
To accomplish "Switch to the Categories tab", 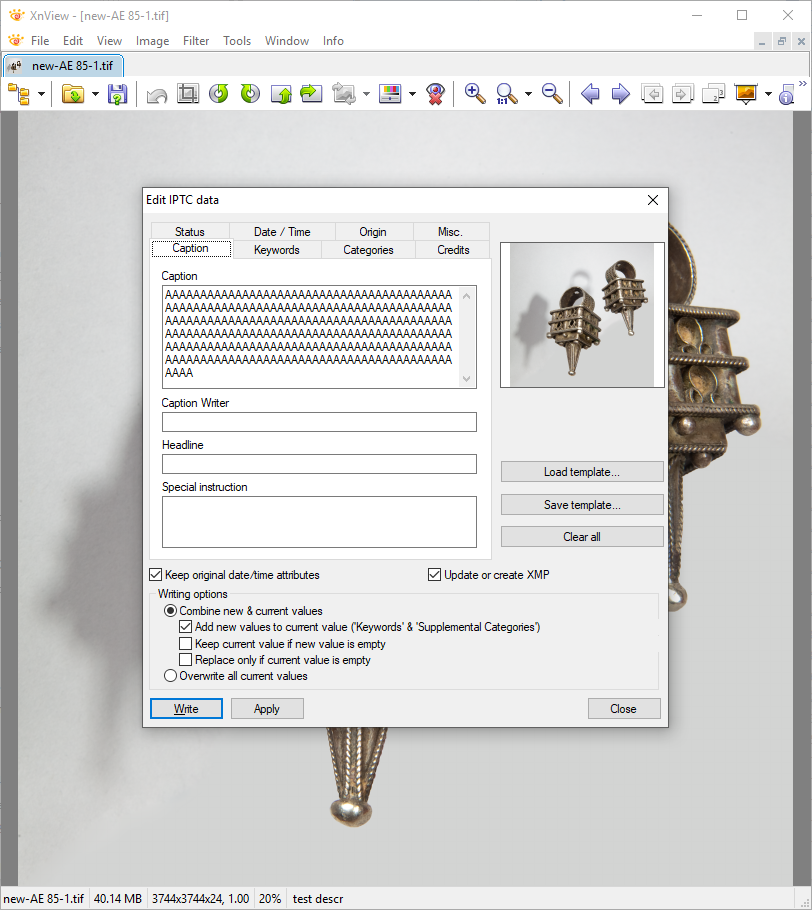I will click(369, 250).
